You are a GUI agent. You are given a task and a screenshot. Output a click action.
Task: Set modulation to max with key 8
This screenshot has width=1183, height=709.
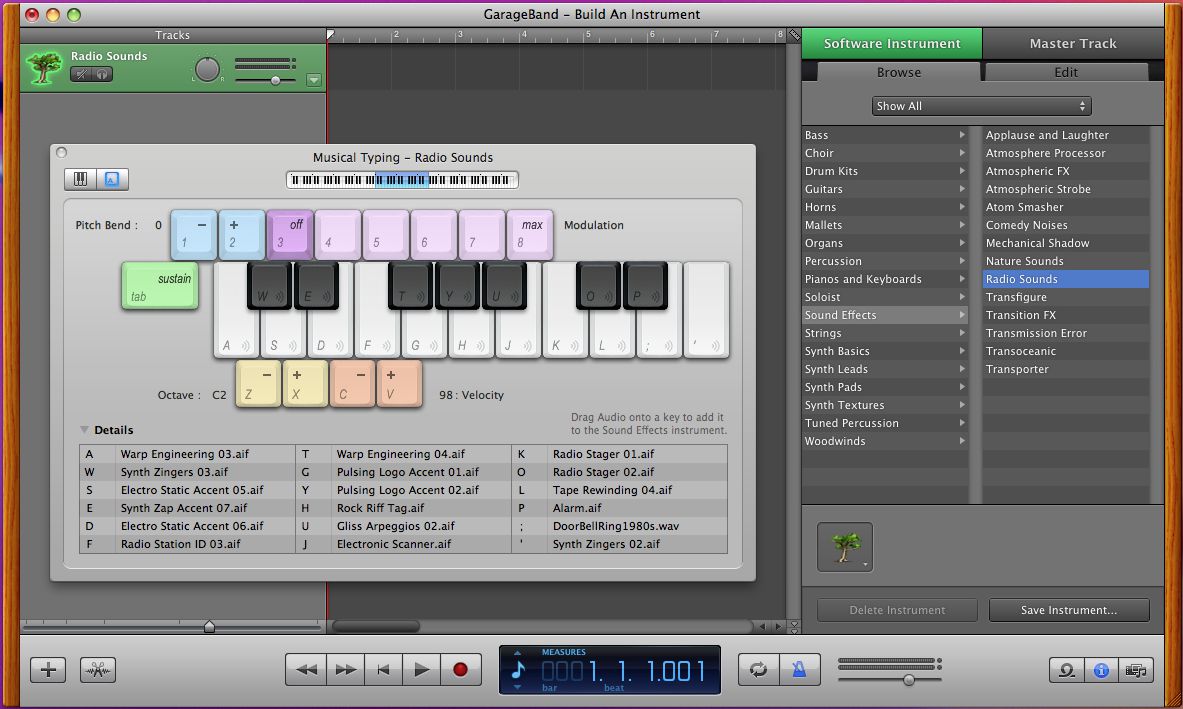(530, 235)
